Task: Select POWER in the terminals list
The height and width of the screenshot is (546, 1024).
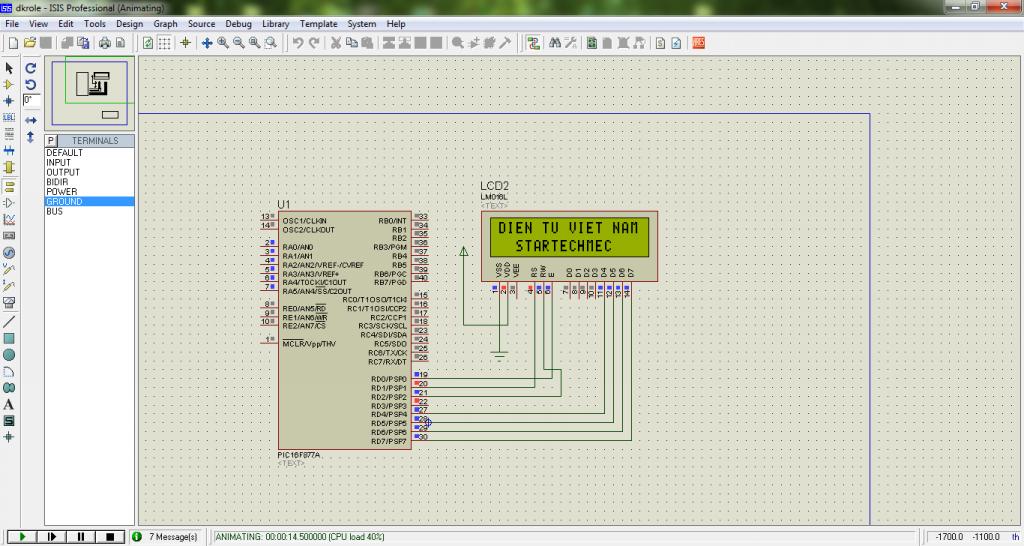Action: pyautogui.click(x=62, y=192)
